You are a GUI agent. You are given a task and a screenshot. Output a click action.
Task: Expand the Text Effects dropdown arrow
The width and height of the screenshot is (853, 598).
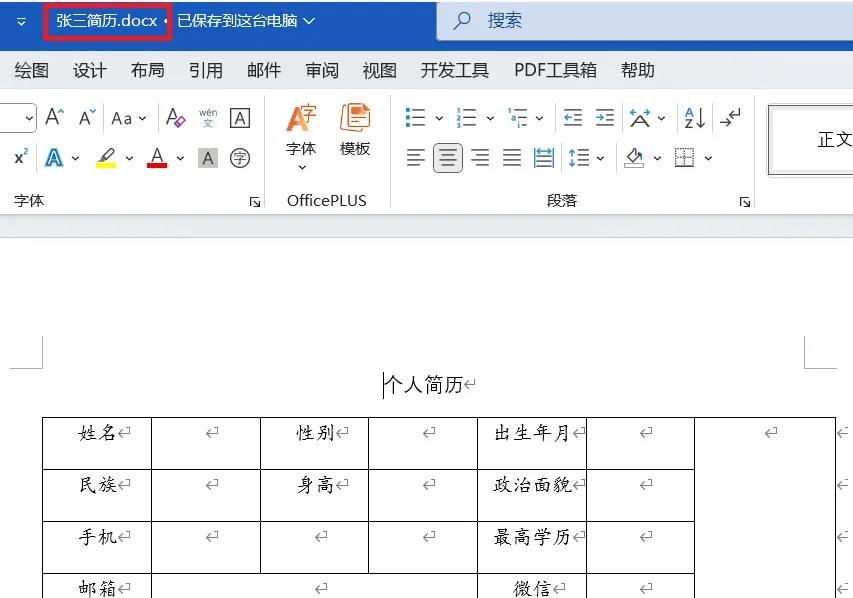point(75,159)
